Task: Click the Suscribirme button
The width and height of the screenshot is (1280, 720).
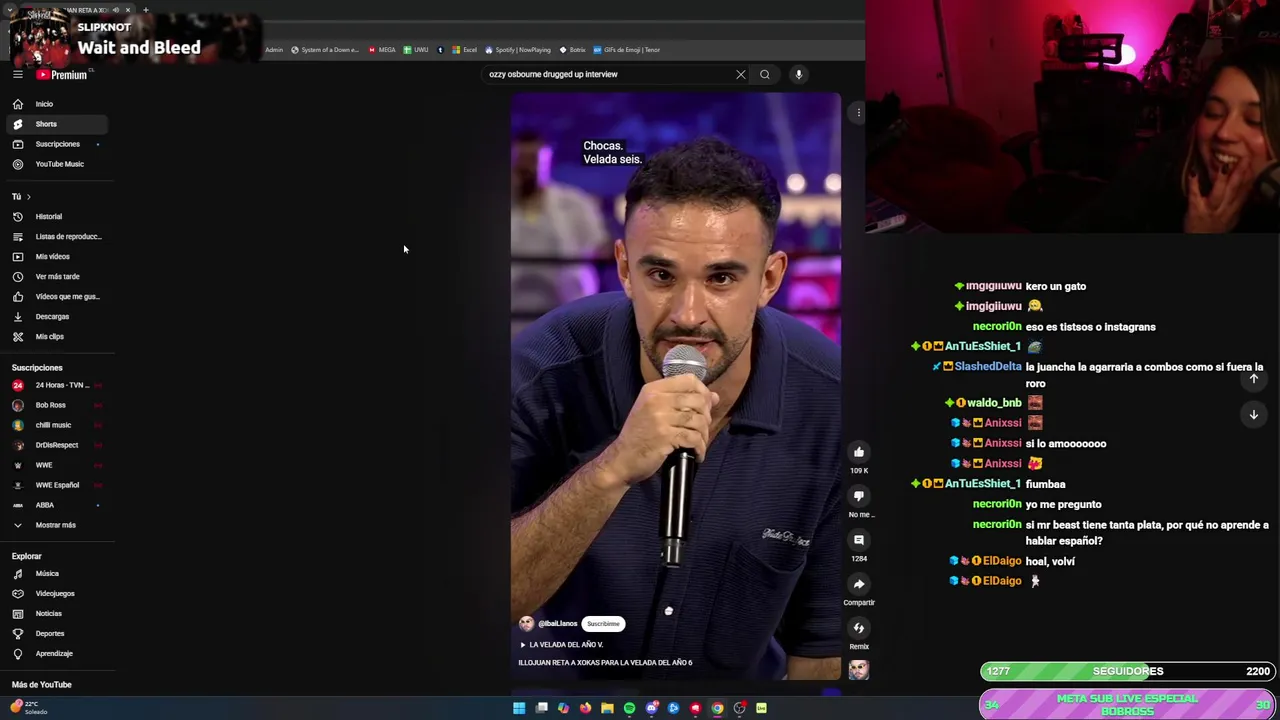Action: (x=603, y=624)
